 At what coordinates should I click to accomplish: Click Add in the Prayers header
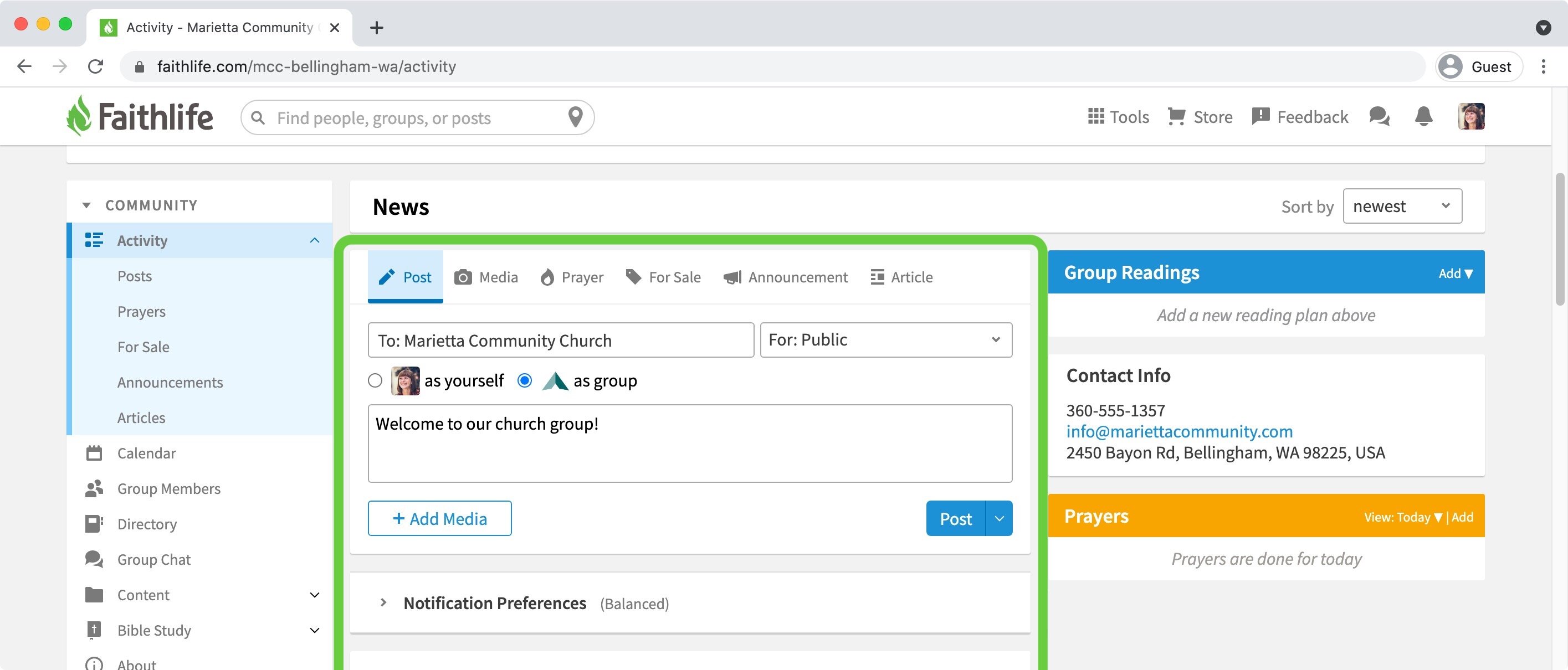[1462, 517]
